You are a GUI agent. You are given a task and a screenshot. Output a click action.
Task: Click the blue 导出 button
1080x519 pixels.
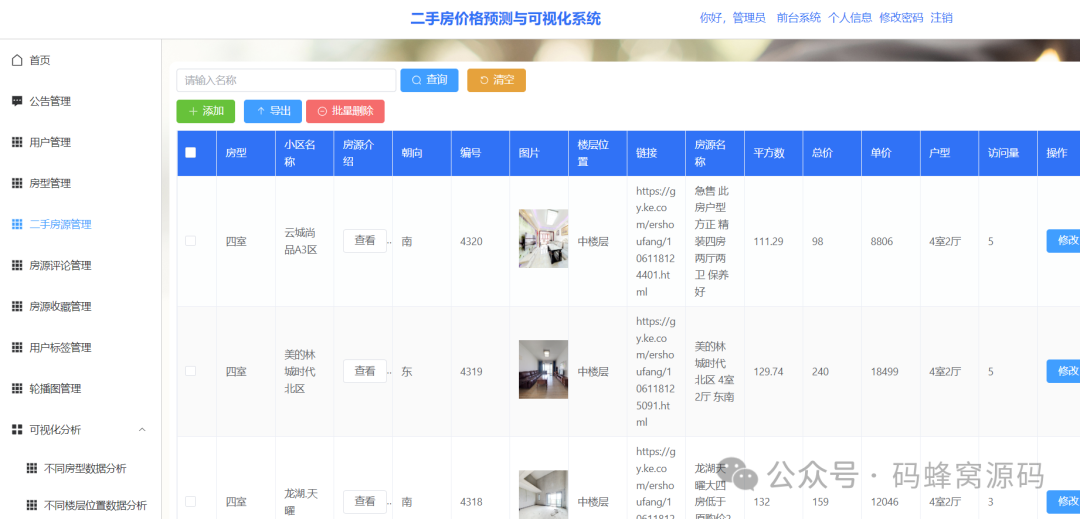pyautogui.click(x=273, y=112)
